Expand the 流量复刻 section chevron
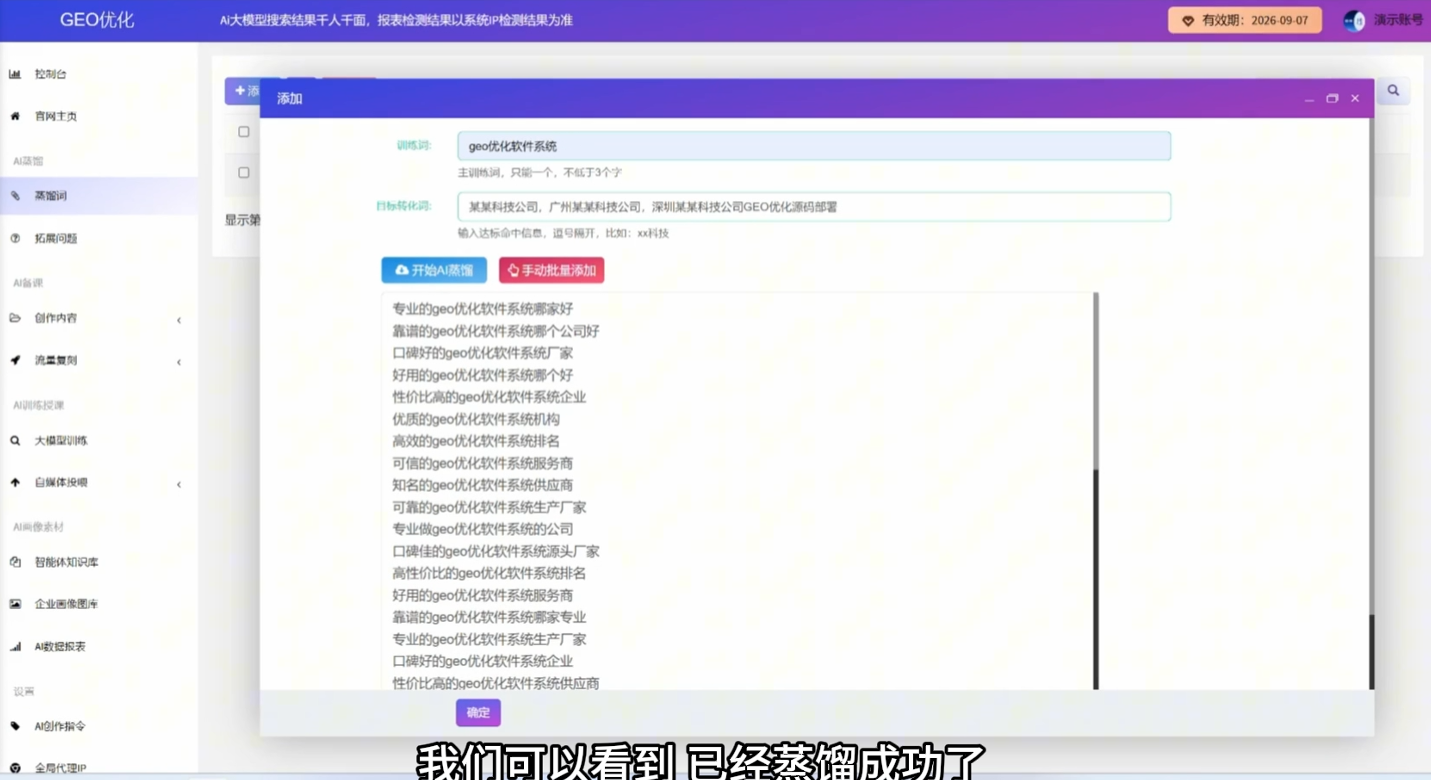The height and width of the screenshot is (780, 1431). click(x=178, y=360)
